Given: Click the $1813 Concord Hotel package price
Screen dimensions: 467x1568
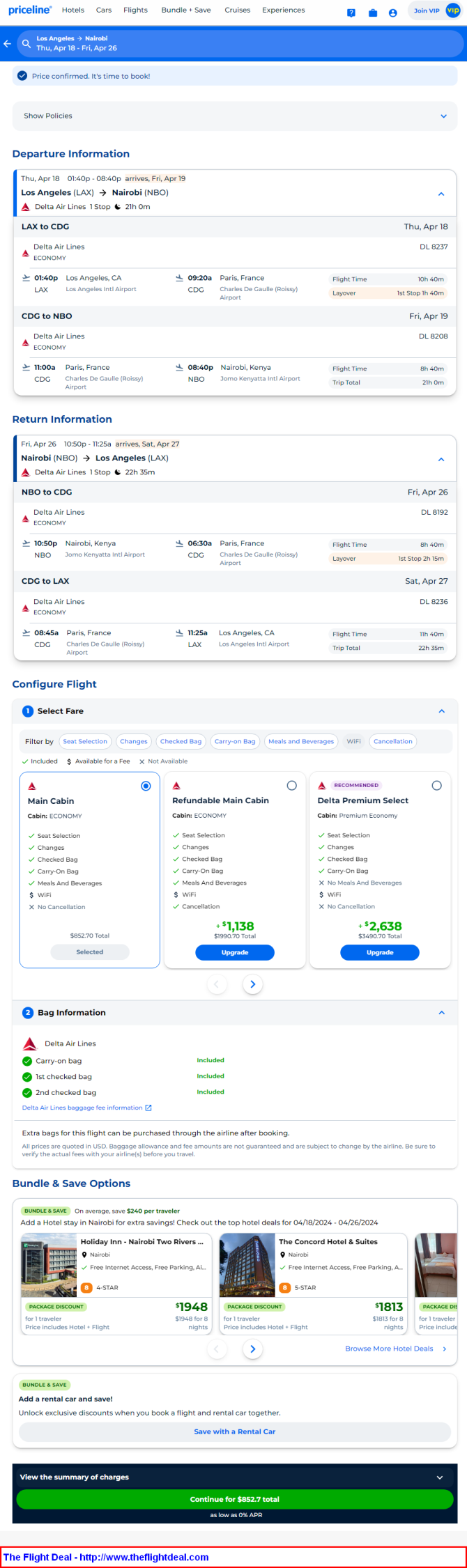Looking at the screenshot, I should (x=389, y=1307).
